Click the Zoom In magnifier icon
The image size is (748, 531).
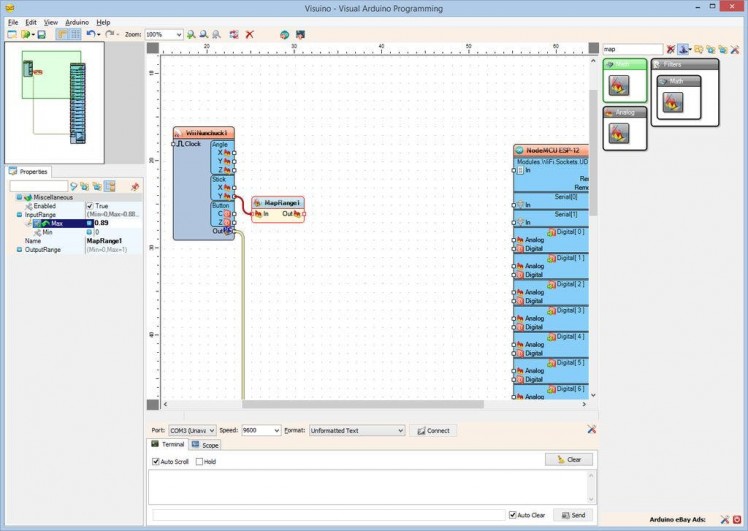(191, 34)
